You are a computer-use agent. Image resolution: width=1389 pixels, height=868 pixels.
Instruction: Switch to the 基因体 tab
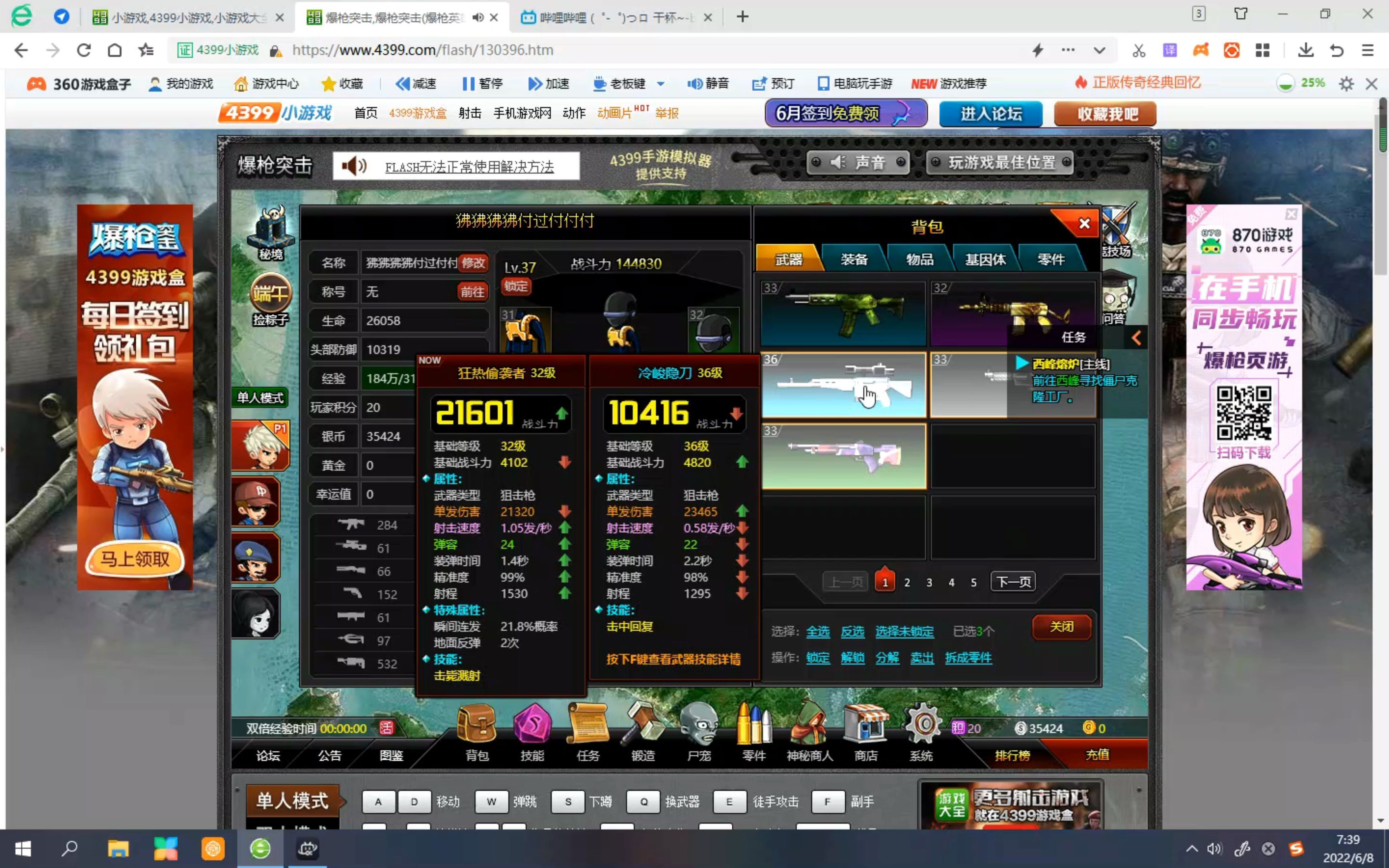[x=985, y=260]
